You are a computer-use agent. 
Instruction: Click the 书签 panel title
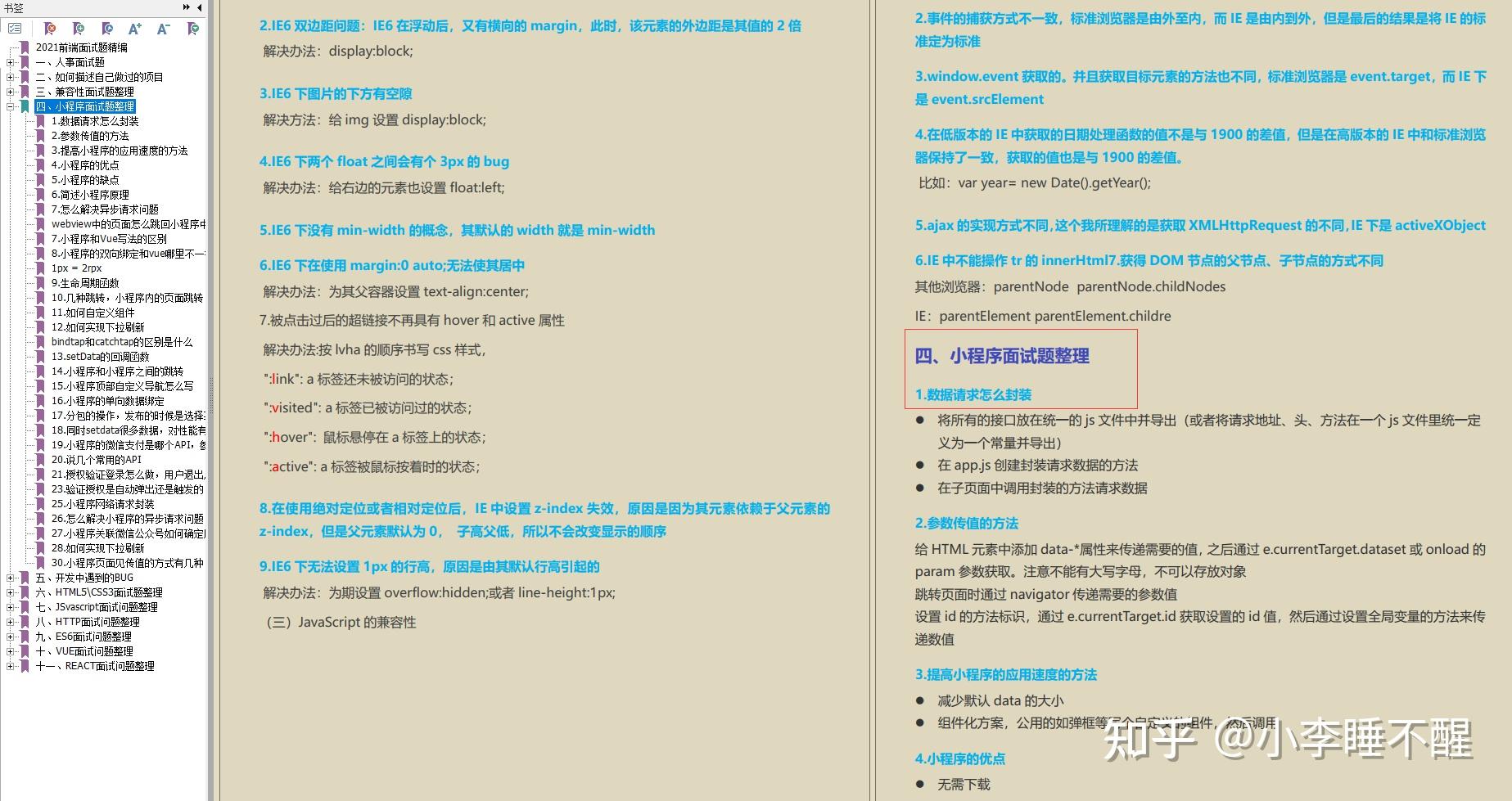tap(14, 7)
